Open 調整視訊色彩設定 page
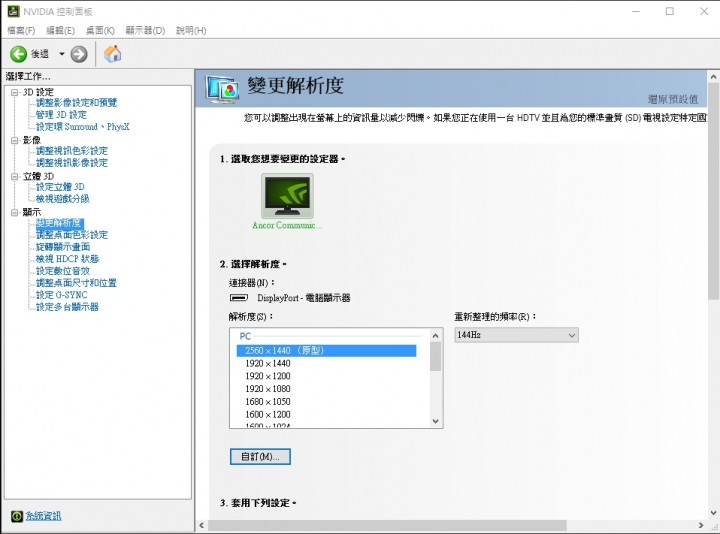 72,151
